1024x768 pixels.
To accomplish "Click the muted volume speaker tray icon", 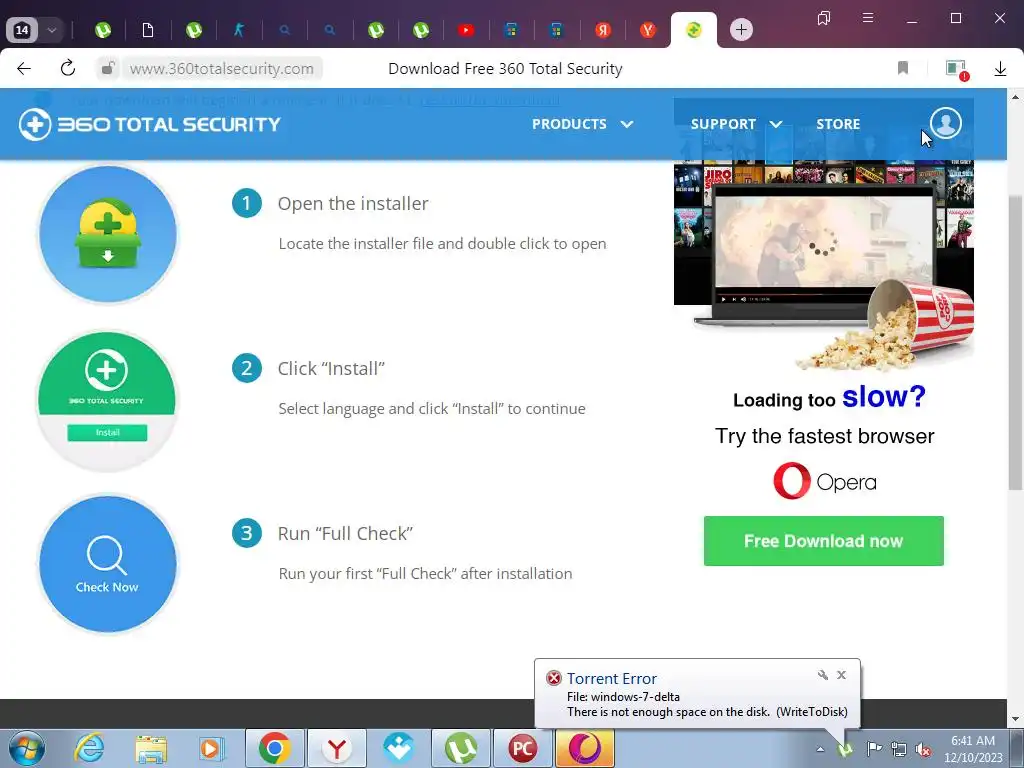I will pos(923,749).
